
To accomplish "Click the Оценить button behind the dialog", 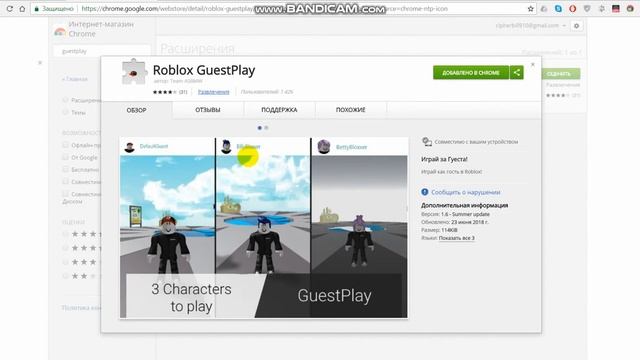I will coord(559,74).
